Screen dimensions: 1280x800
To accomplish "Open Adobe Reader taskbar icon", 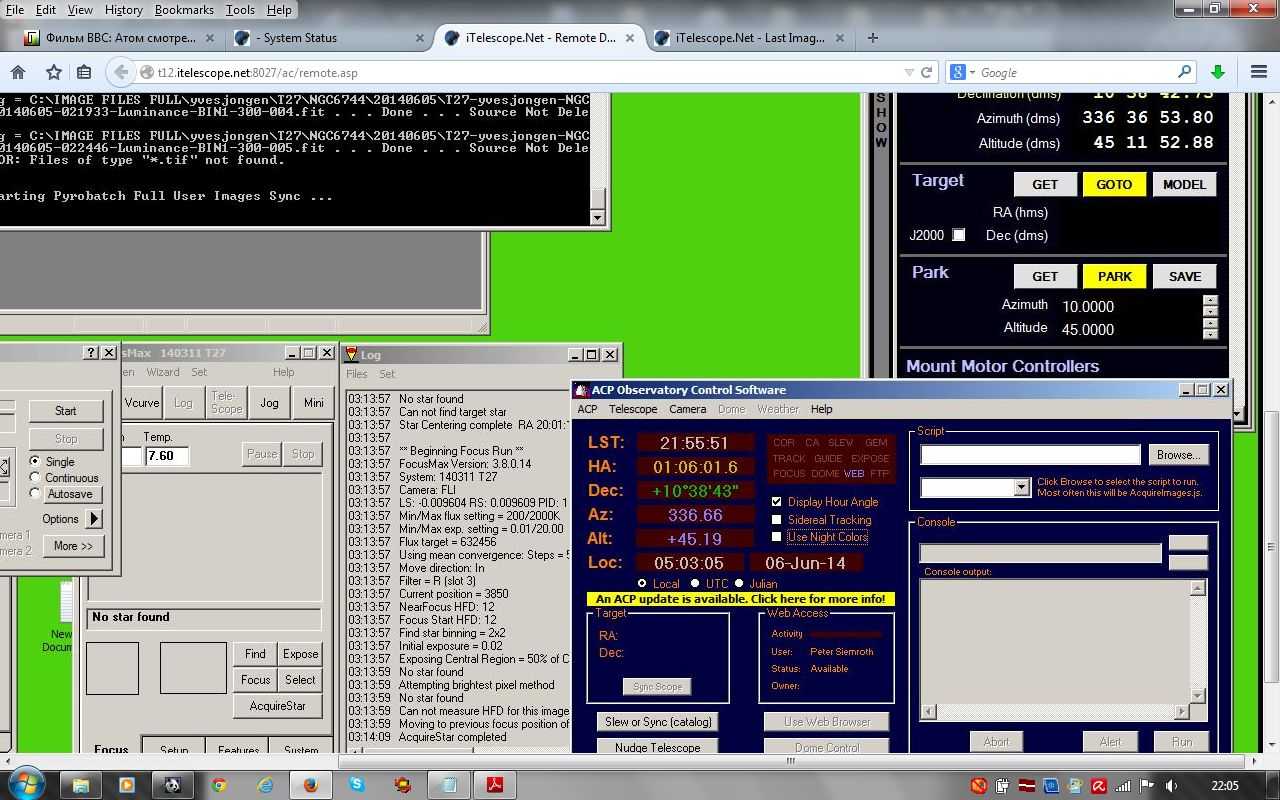I will point(494,785).
